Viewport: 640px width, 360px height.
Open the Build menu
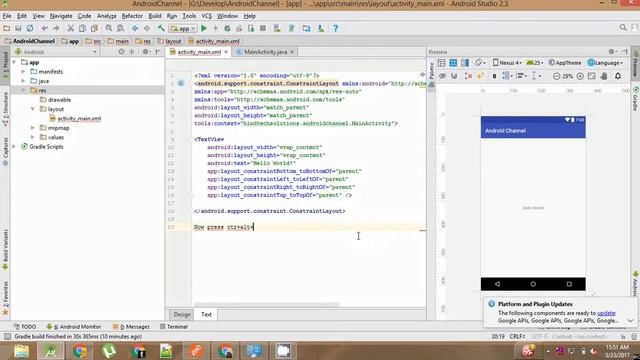coord(155,16)
